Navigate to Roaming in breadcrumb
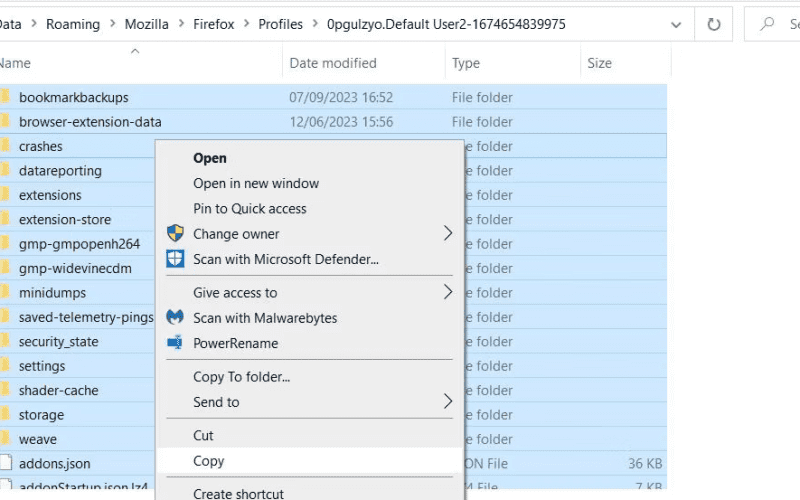Screen dimensions: 800x500 click(73, 24)
